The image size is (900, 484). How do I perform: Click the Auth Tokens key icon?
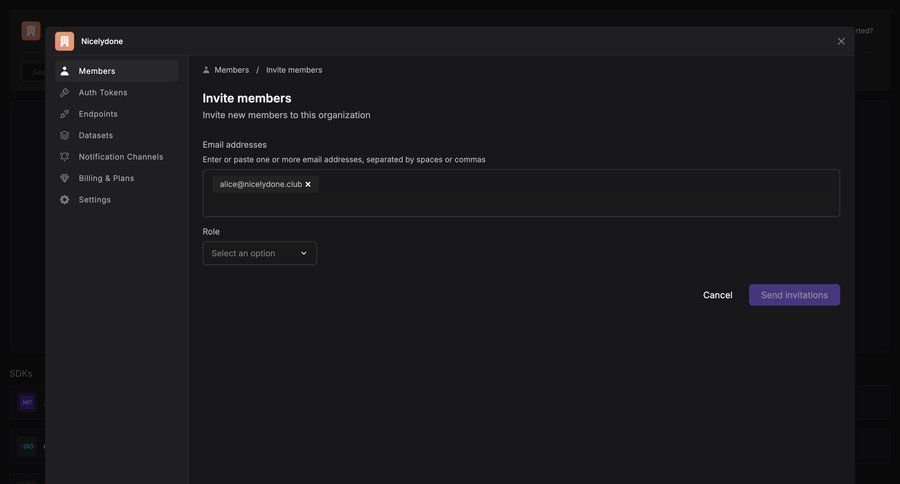pyautogui.click(x=65, y=93)
